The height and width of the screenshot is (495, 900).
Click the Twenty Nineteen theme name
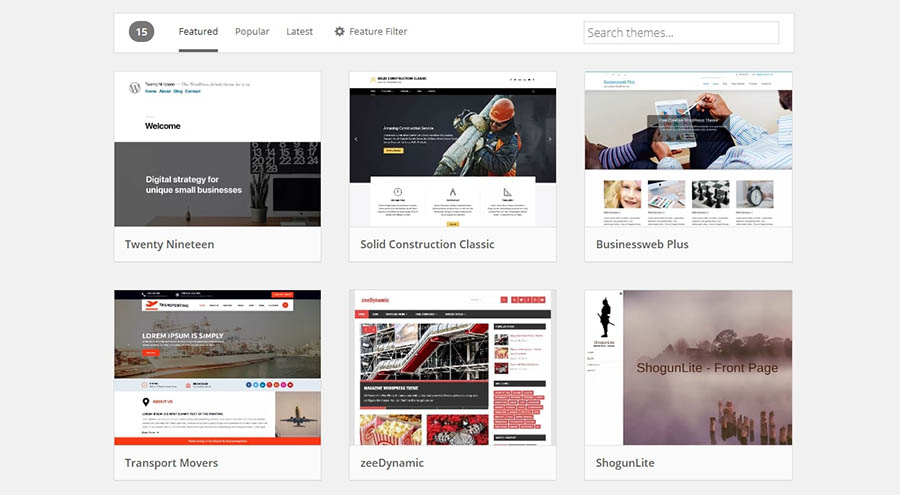(x=169, y=244)
